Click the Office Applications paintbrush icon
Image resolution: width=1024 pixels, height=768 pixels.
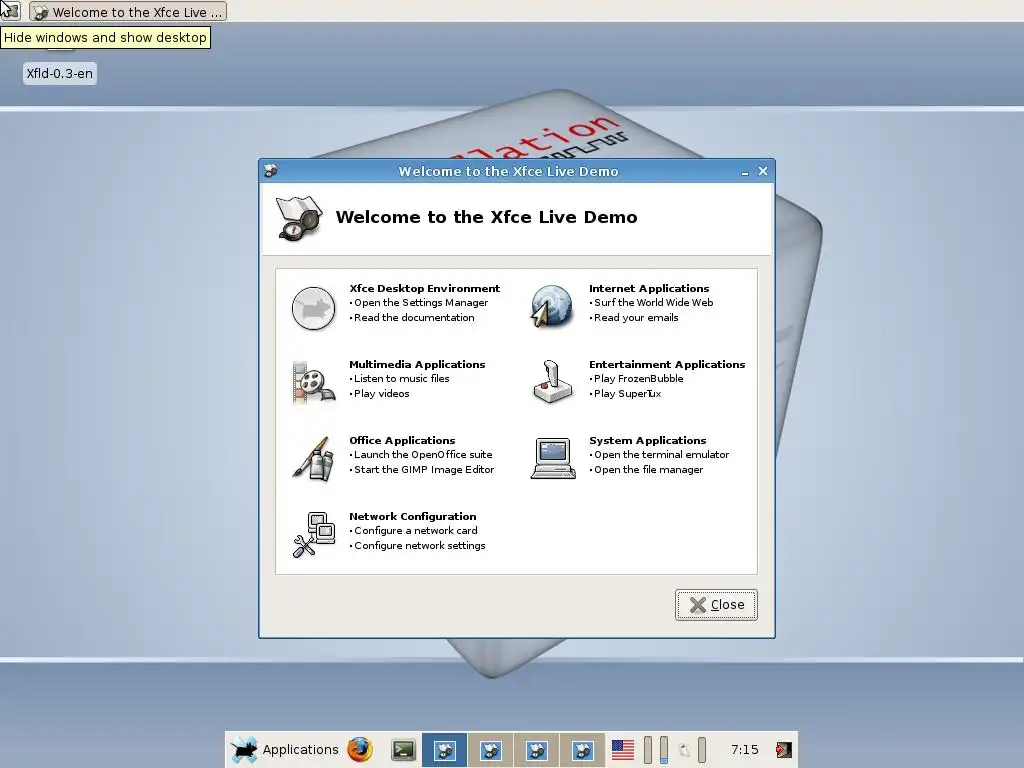(313, 458)
